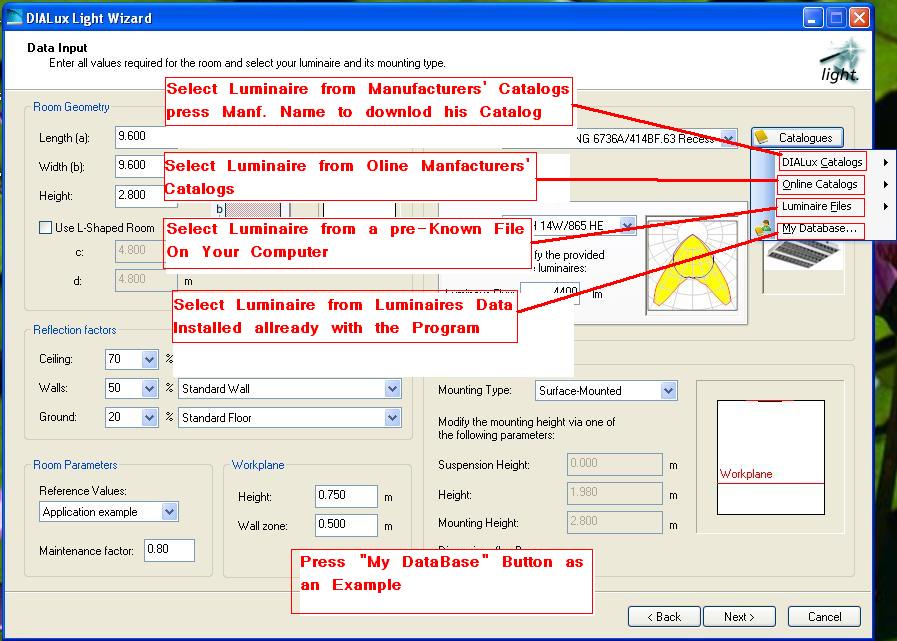This screenshot has height=641, width=897.
Task: Click the yellow book icon beside Catalogues
Action: pos(762,137)
